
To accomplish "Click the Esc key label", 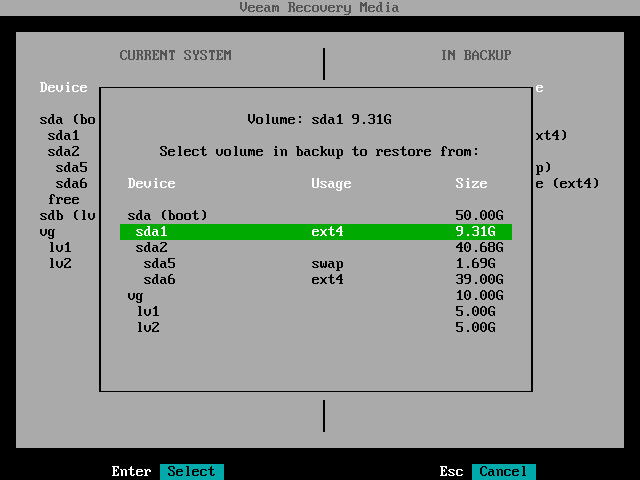I will click(x=451, y=471).
